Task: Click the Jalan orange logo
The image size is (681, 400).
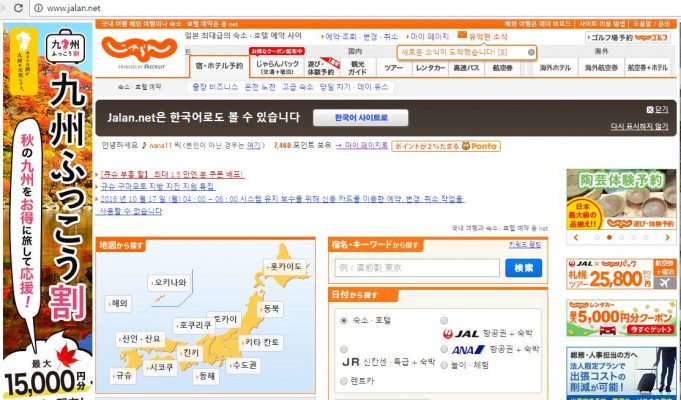Action: tap(139, 49)
